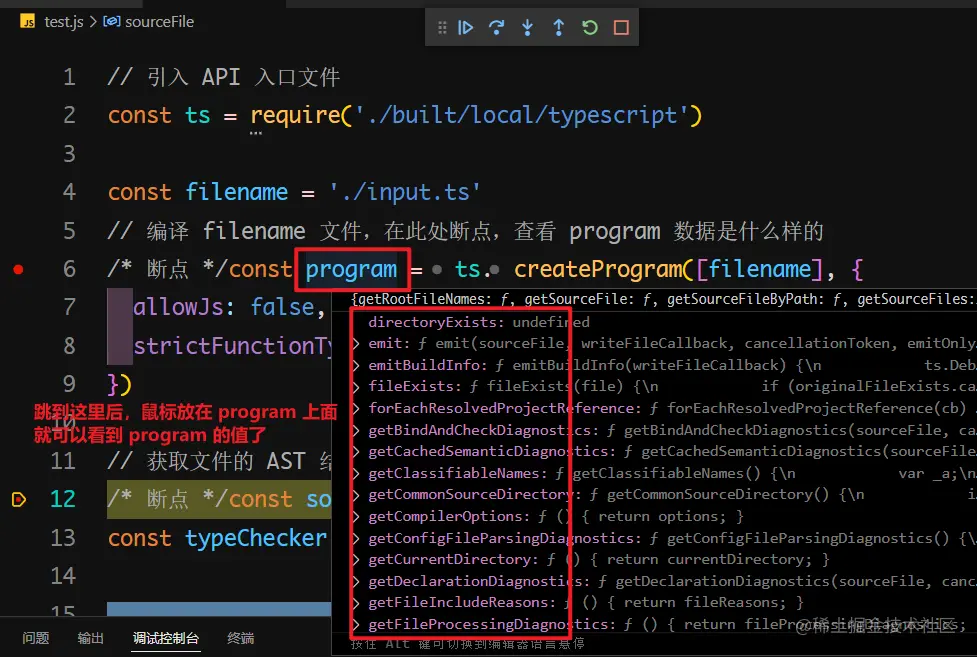
Task: Click line number 1 in gutter
Action: click(x=69, y=77)
